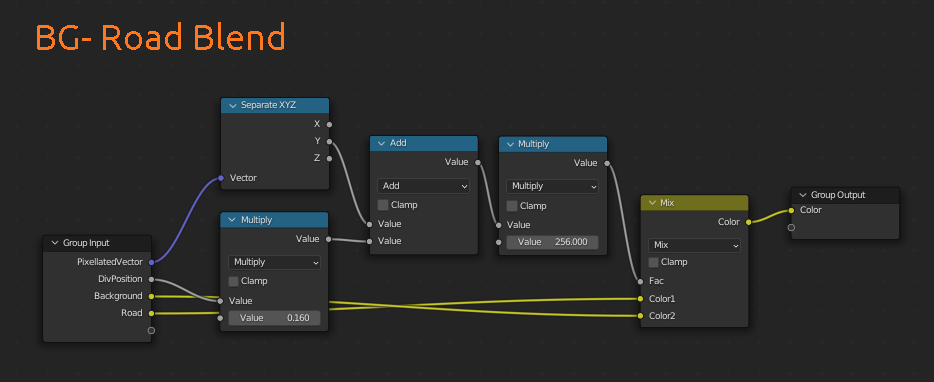Click the Background output socket
Viewport: 934px width, 382px height.
[151, 296]
